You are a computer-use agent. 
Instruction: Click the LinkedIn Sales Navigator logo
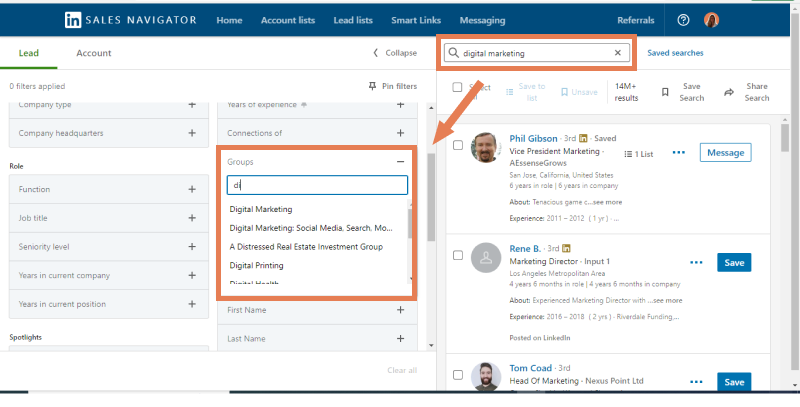pos(131,20)
